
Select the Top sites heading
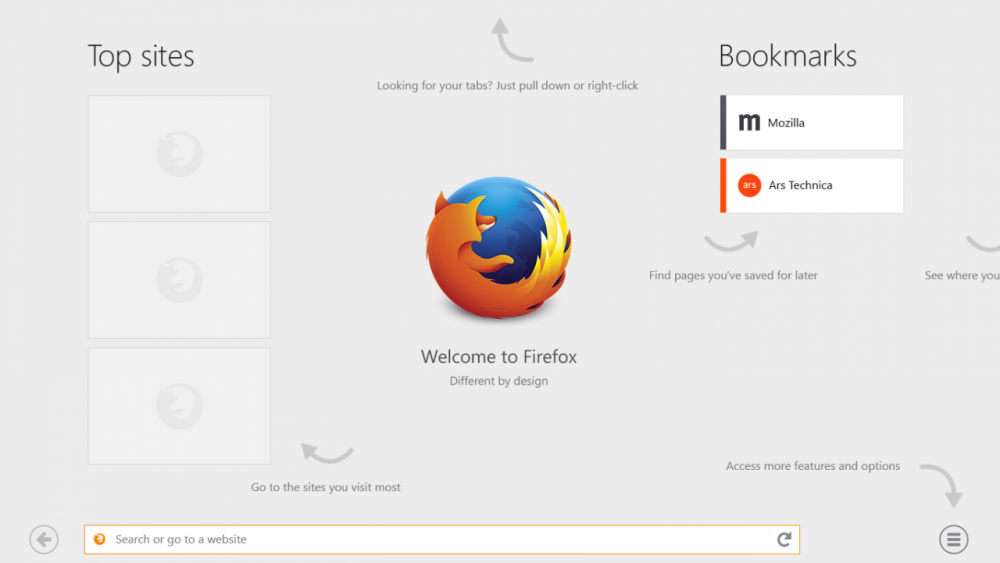click(x=141, y=56)
